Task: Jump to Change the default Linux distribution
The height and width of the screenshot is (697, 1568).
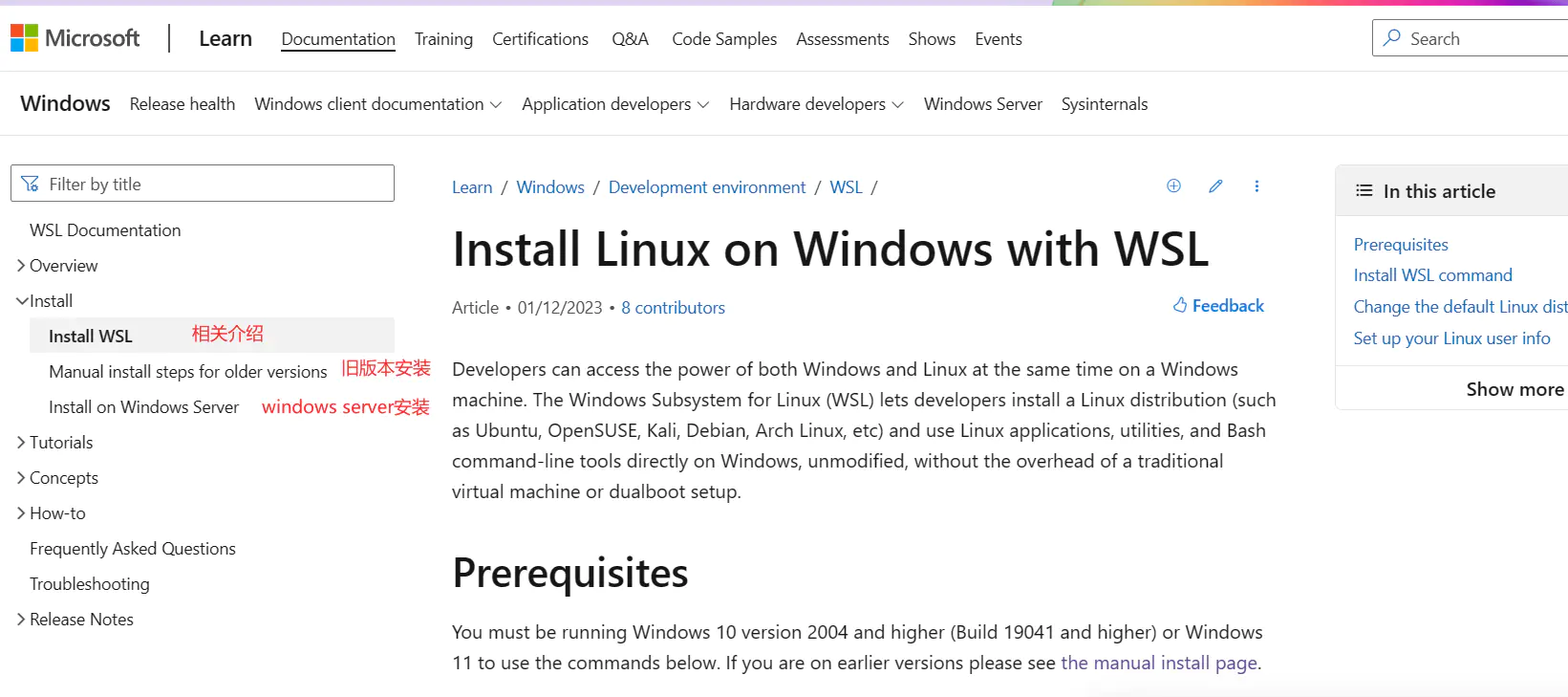Action: click(1461, 307)
